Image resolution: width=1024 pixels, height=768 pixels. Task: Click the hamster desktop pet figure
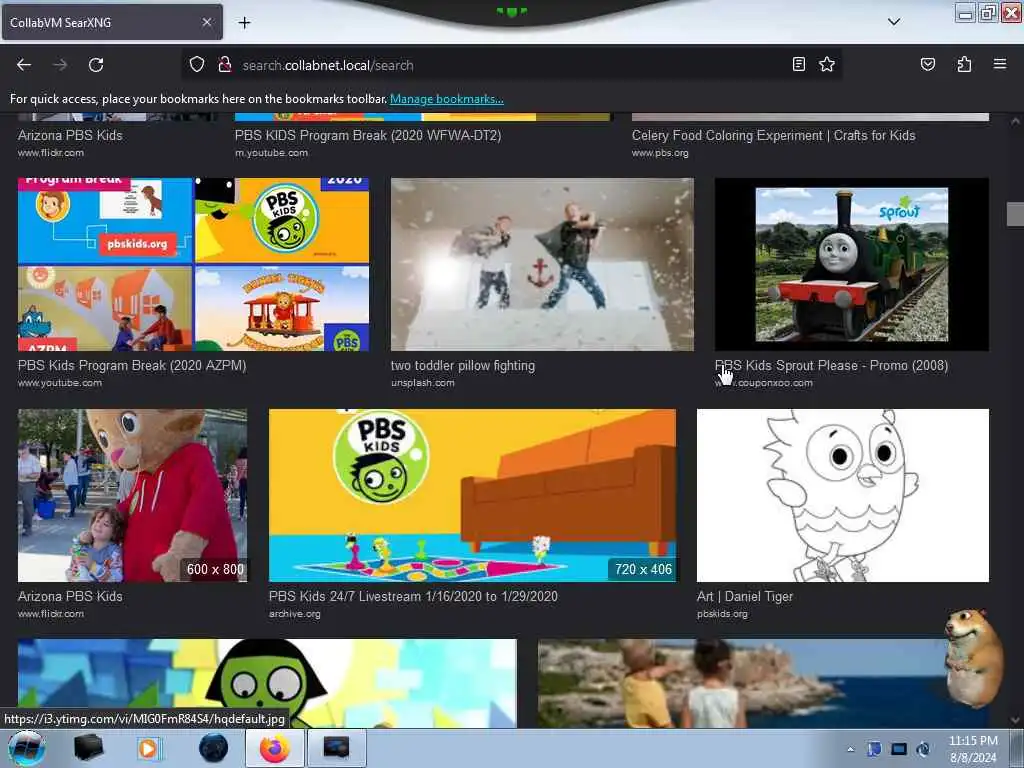coord(973,657)
